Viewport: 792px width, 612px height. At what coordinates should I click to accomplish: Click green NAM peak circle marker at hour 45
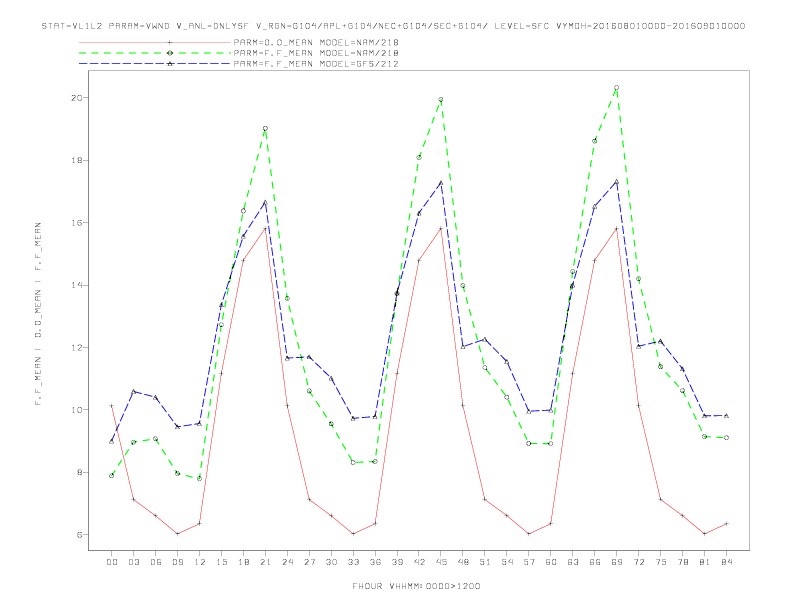(x=441, y=99)
